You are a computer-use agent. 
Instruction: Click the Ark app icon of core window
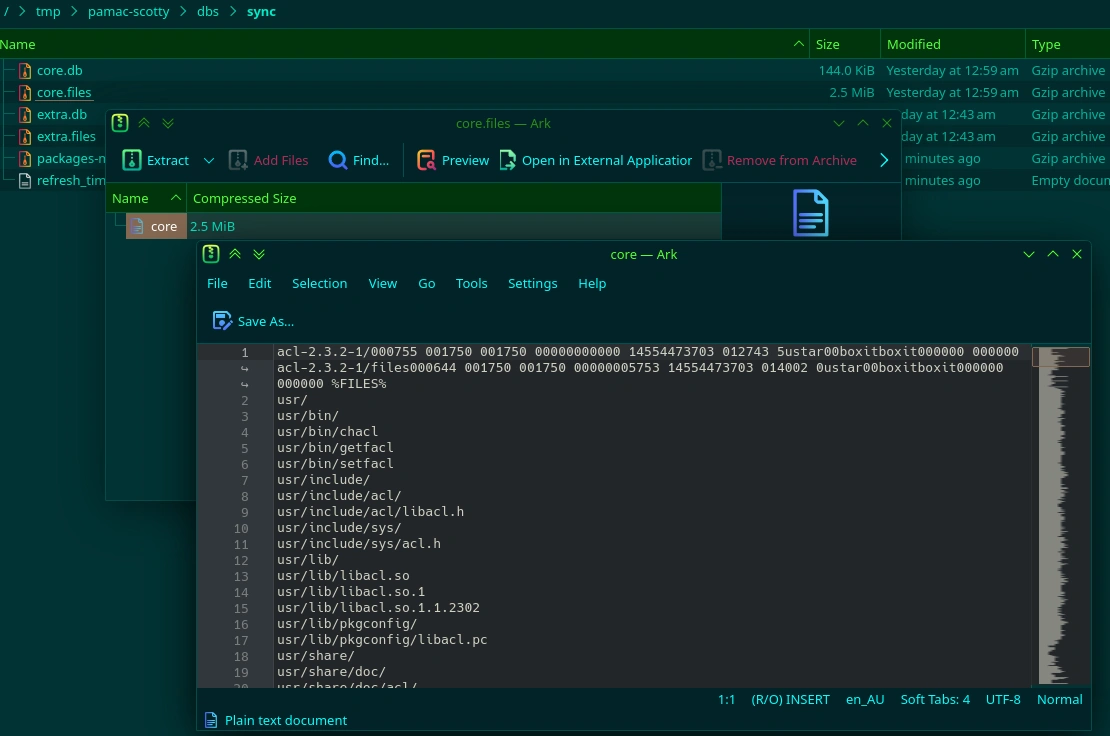coord(211,254)
